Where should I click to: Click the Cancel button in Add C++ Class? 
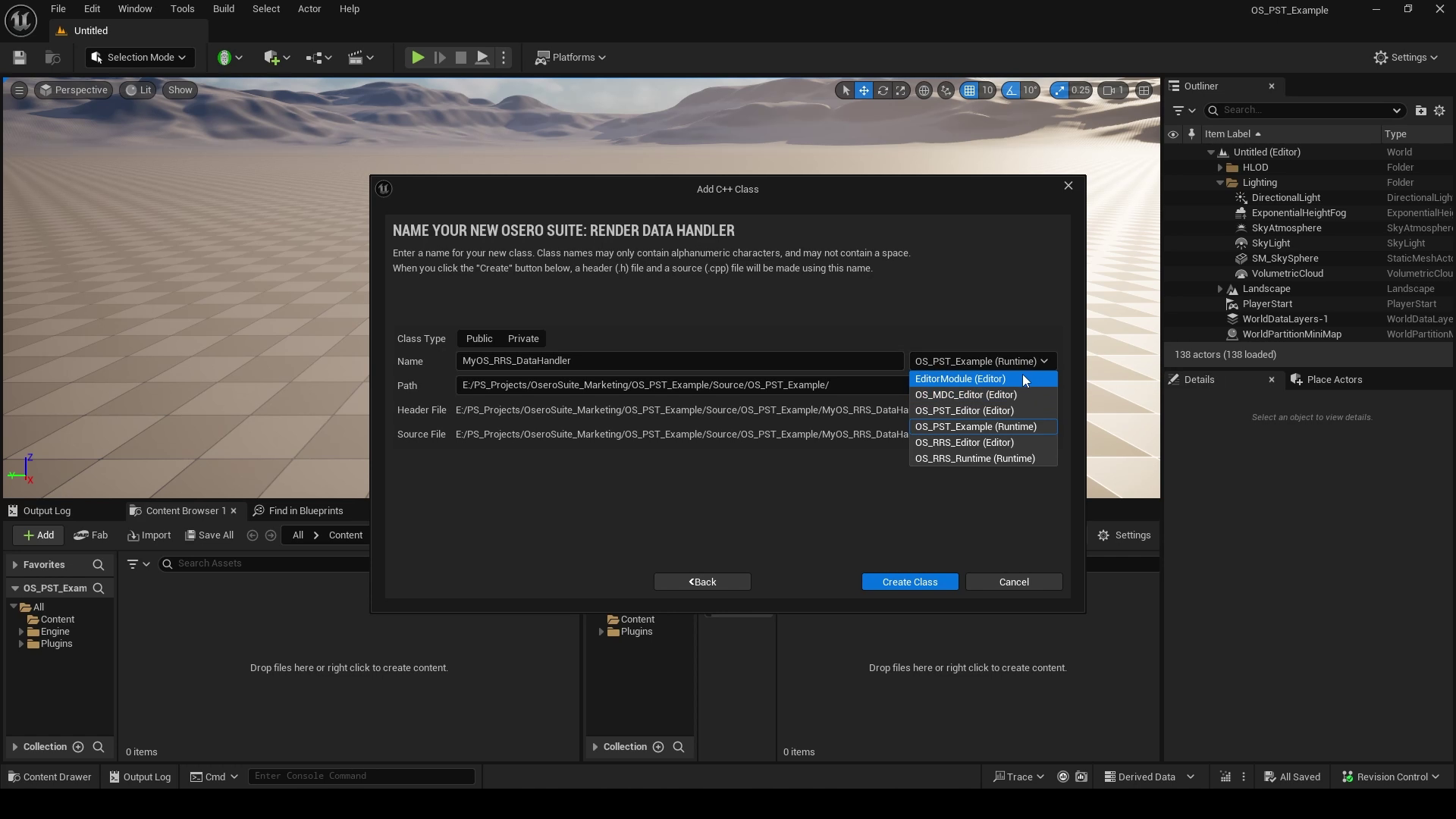pos(1014,582)
